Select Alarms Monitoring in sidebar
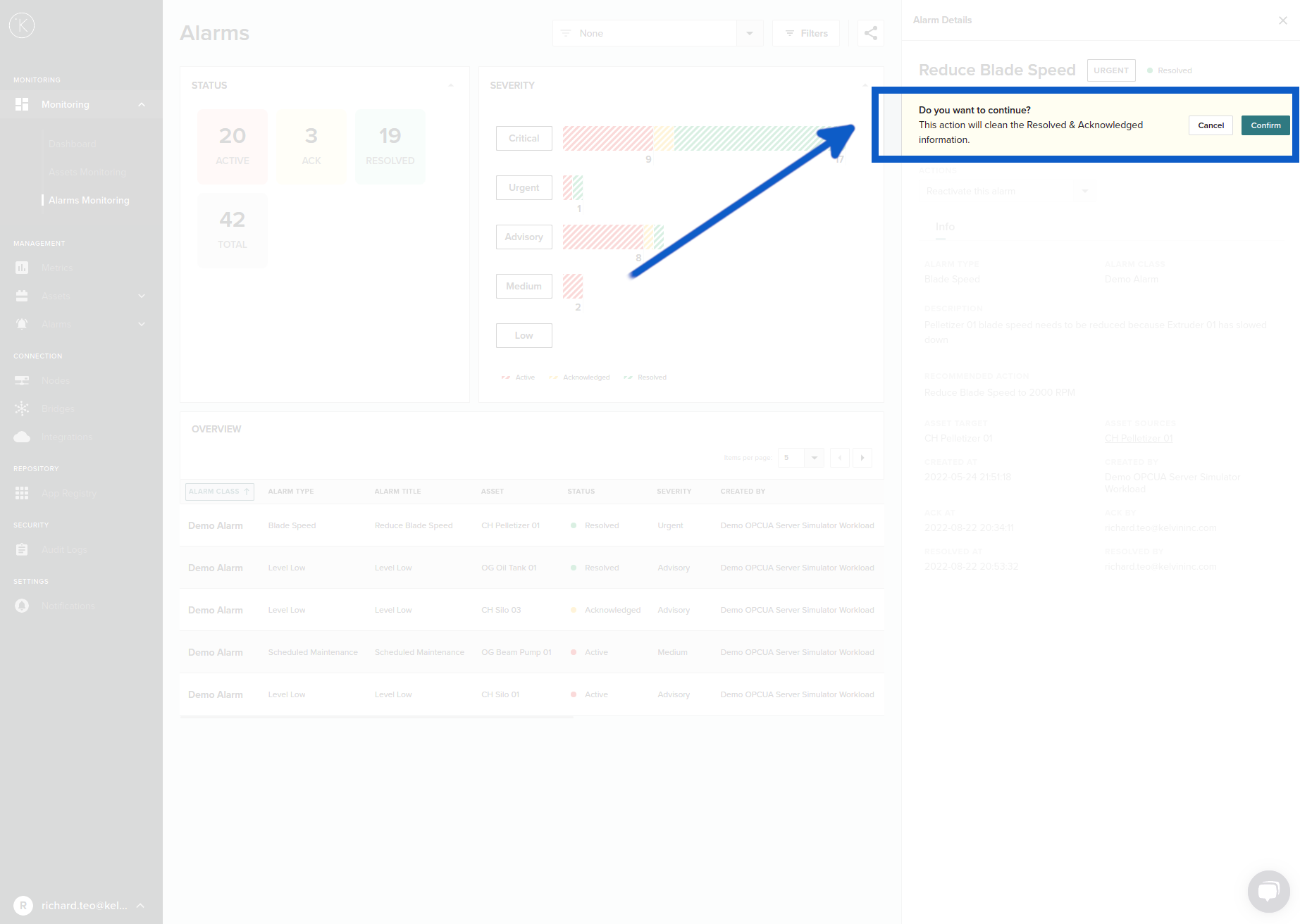 point(89,201)
